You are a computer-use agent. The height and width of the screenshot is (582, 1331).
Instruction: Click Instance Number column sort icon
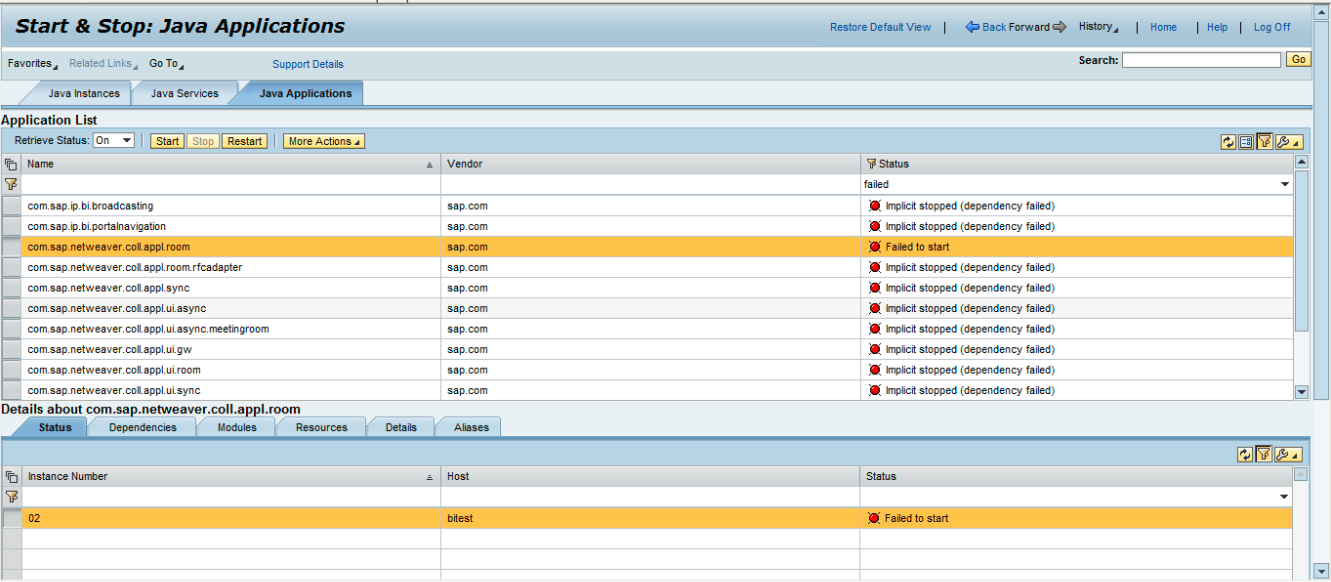430,477
